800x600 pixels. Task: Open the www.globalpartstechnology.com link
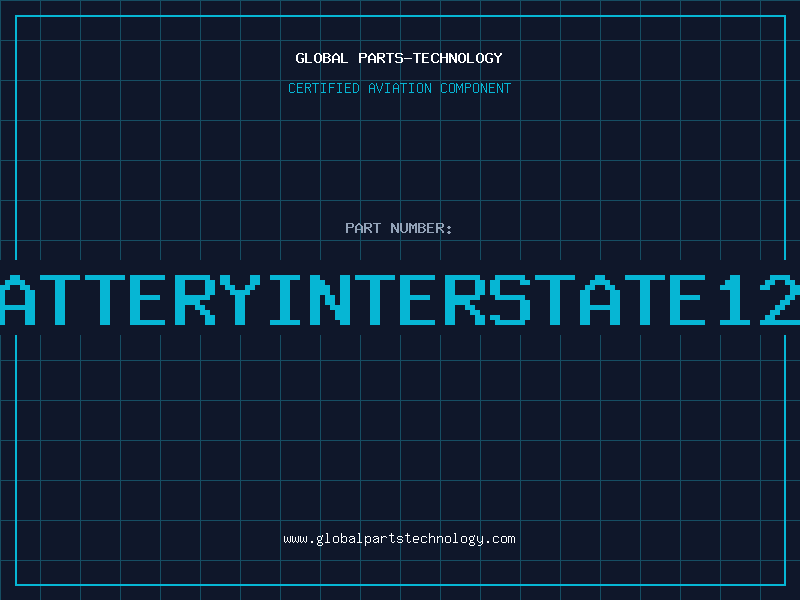[x=399, y=539]
